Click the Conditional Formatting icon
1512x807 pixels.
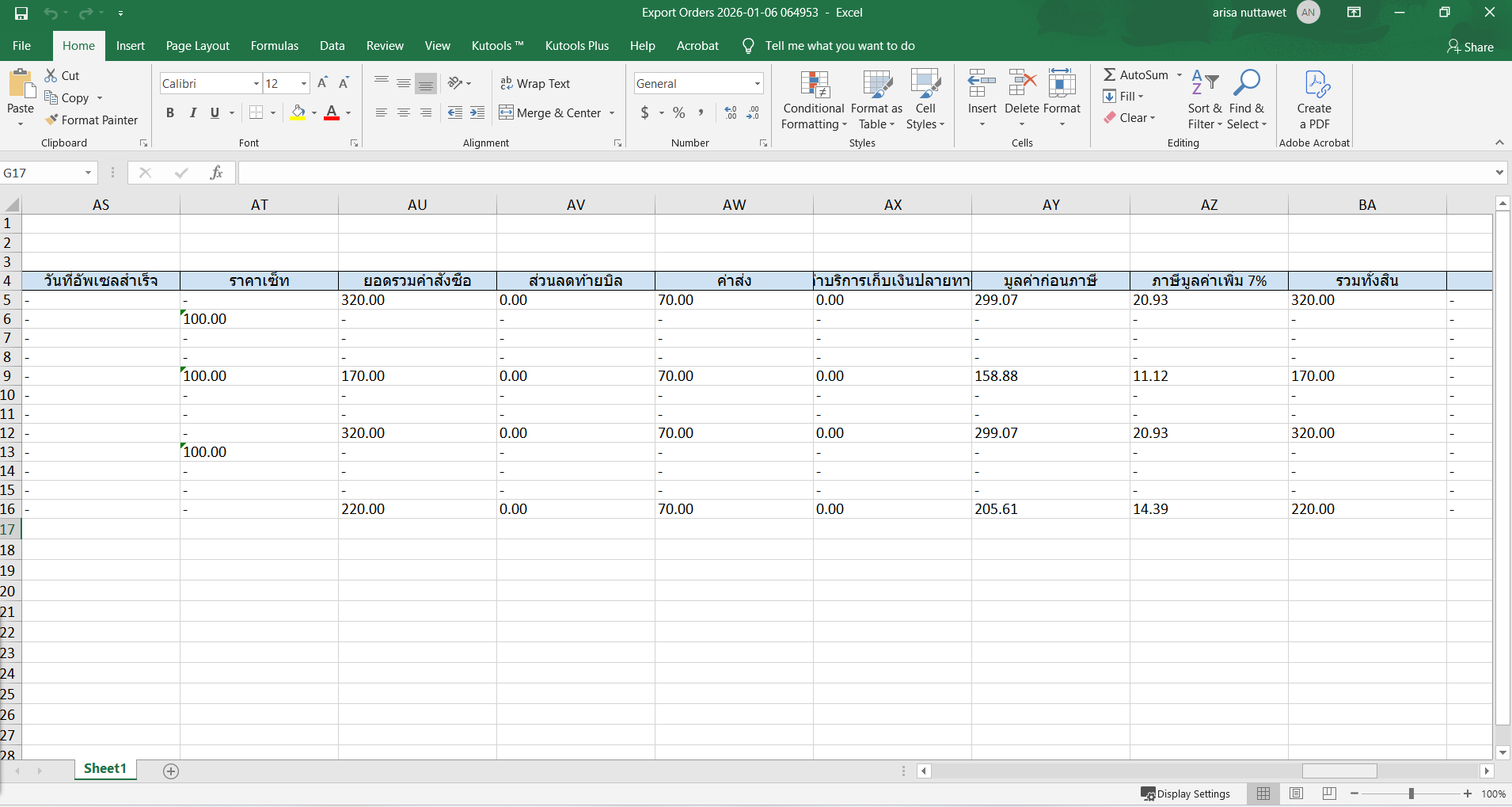tap(814, 86)
